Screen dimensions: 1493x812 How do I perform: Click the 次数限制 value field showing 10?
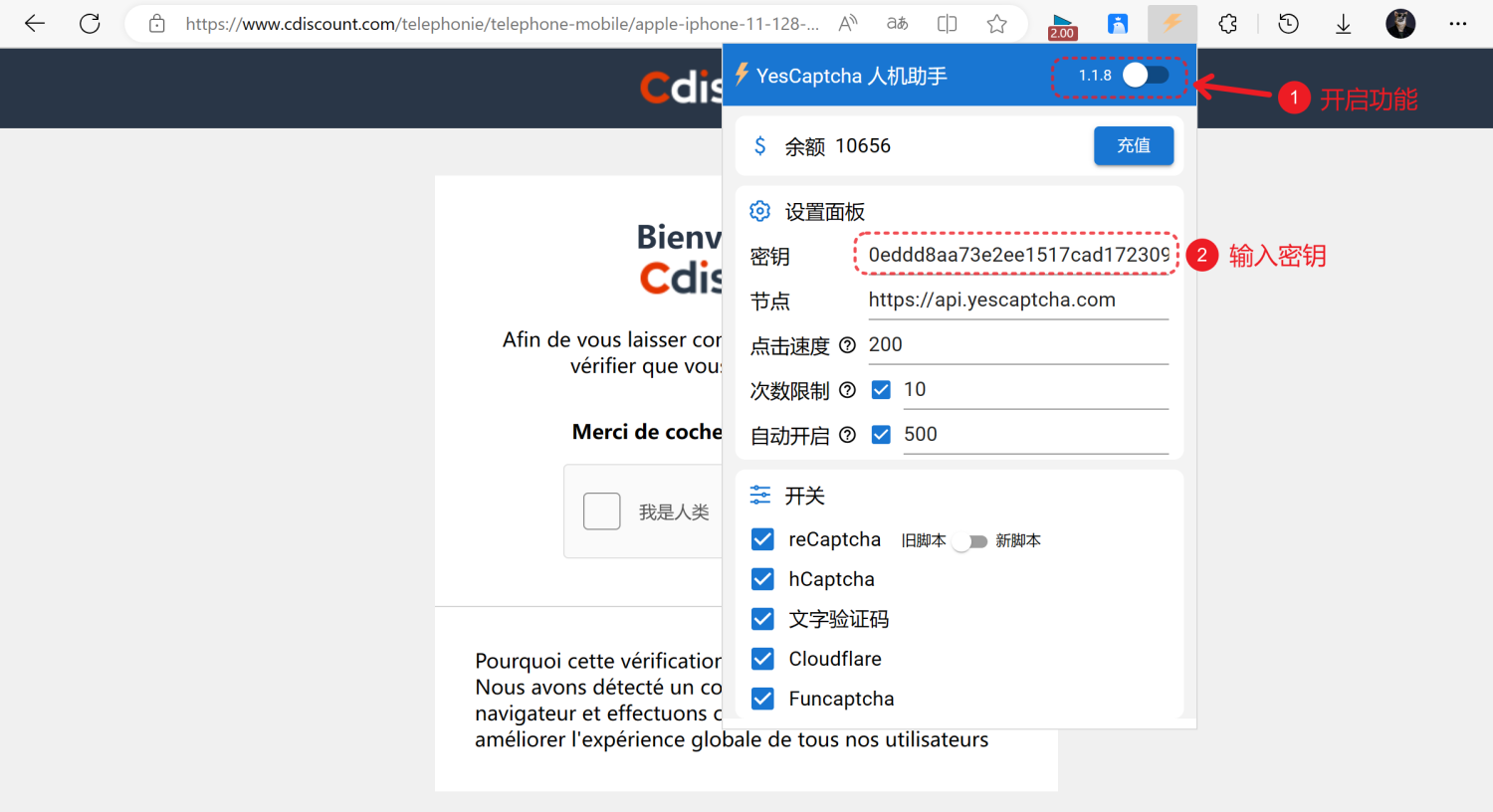[x=1035, y=389]
